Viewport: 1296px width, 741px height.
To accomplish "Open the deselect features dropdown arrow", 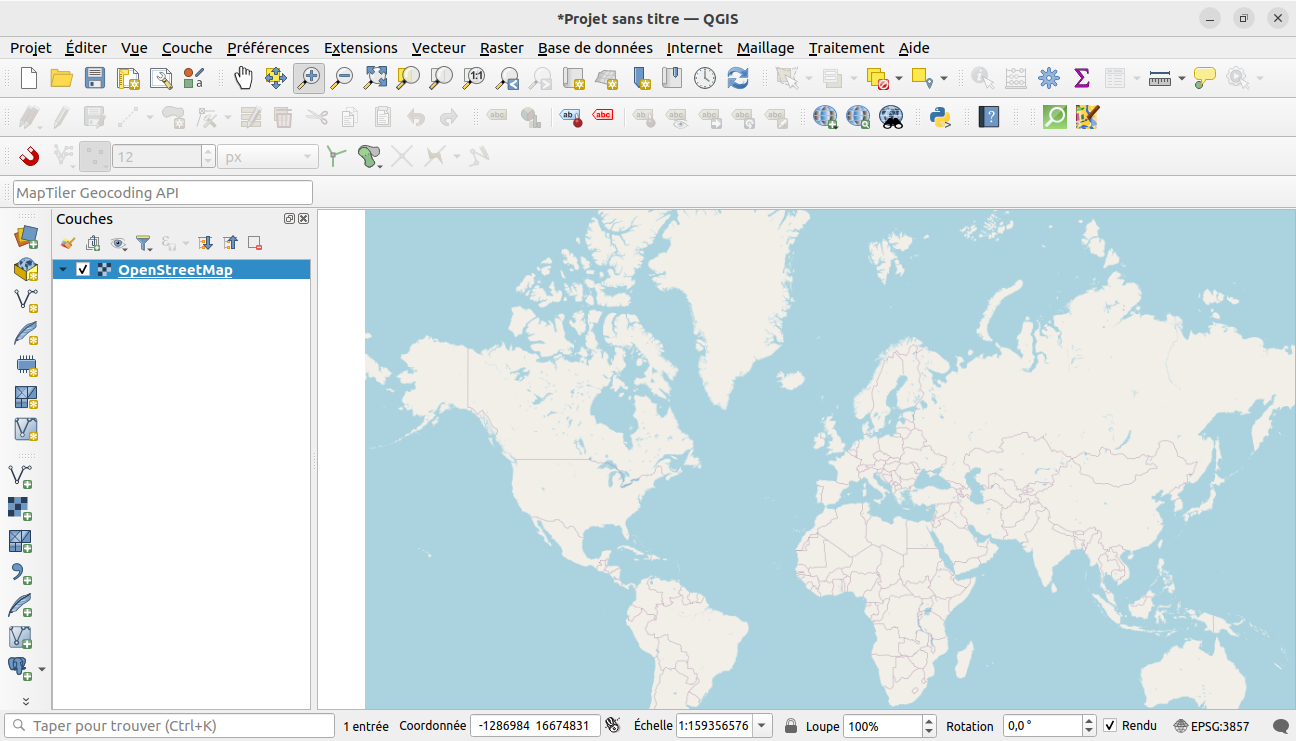I will (899, 78).
